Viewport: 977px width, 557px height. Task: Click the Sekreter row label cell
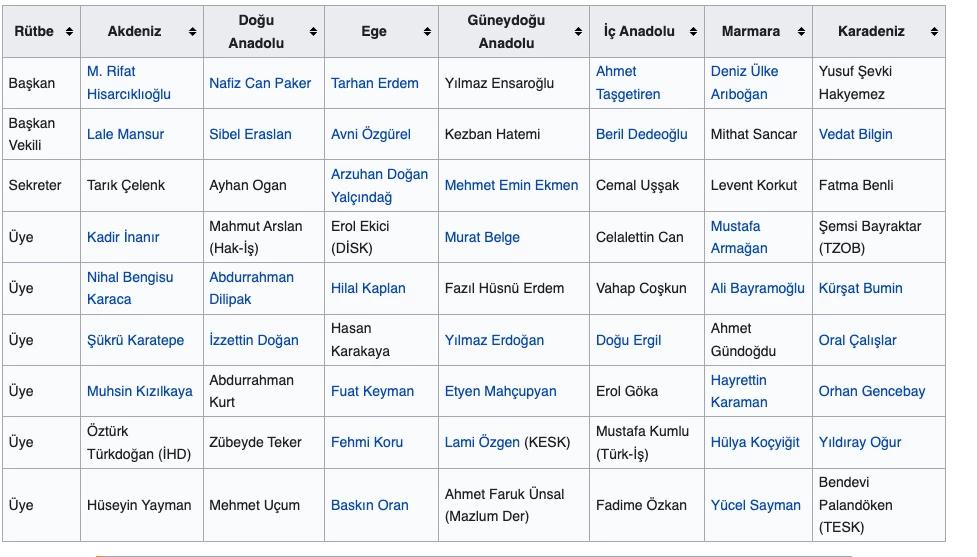tap(35, 185)
